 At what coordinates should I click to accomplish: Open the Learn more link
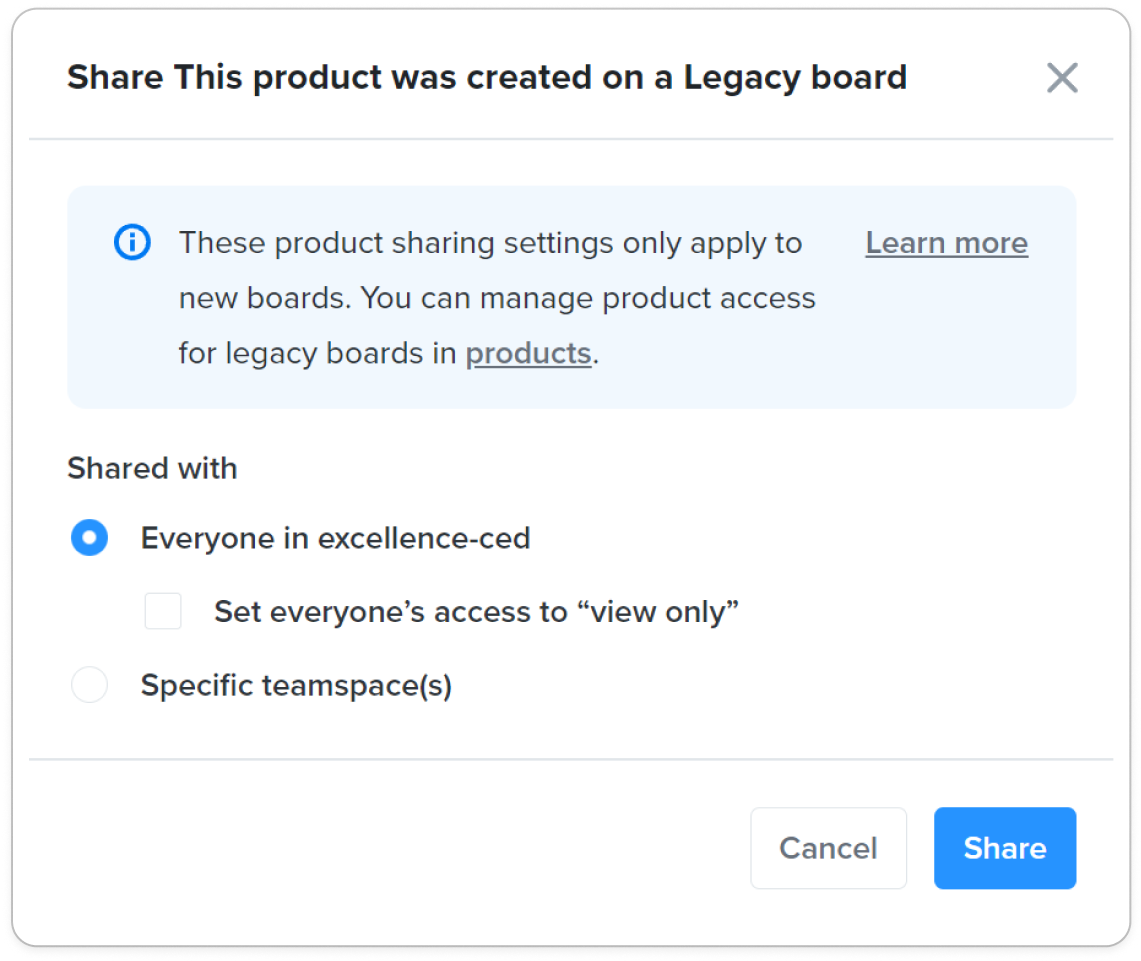pos(946,243)
